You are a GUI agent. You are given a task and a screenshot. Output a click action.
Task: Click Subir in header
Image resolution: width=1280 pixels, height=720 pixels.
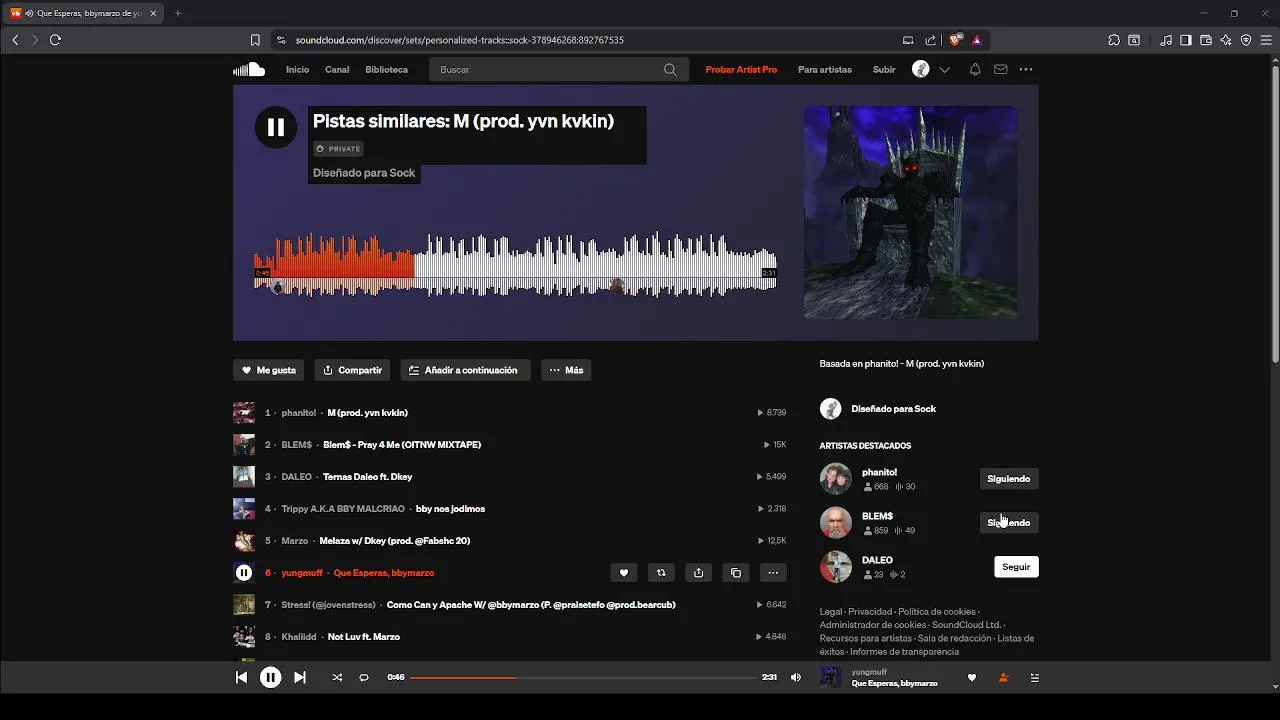tap(884, 70)
